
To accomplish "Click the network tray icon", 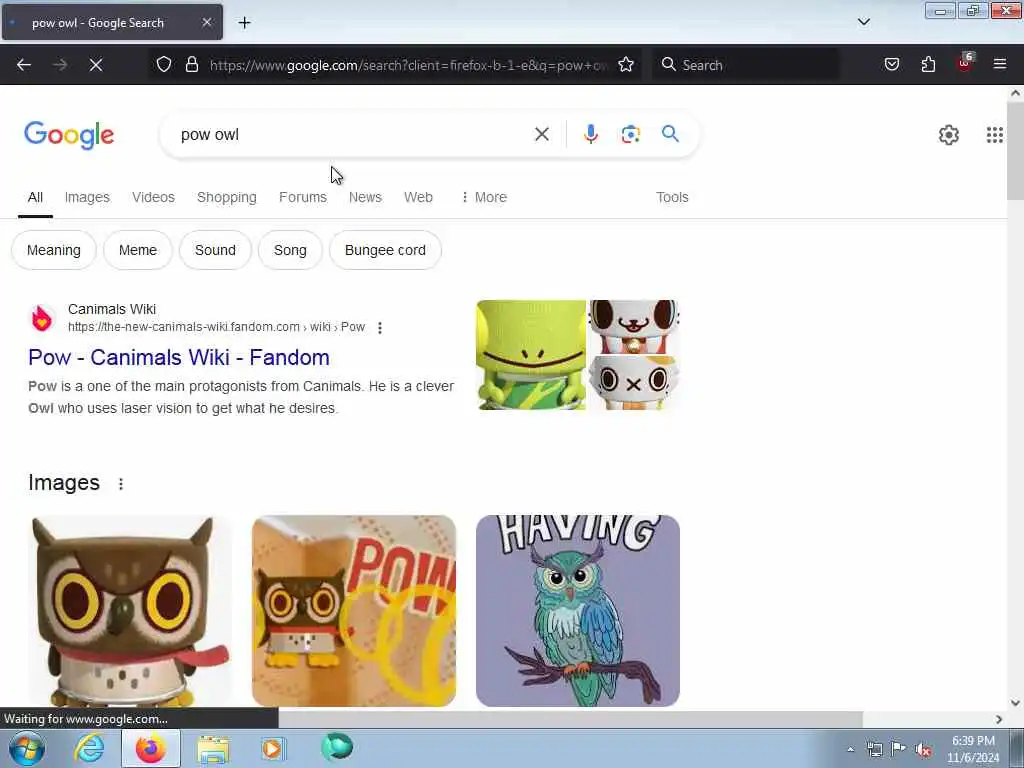I will coord(874,749).
